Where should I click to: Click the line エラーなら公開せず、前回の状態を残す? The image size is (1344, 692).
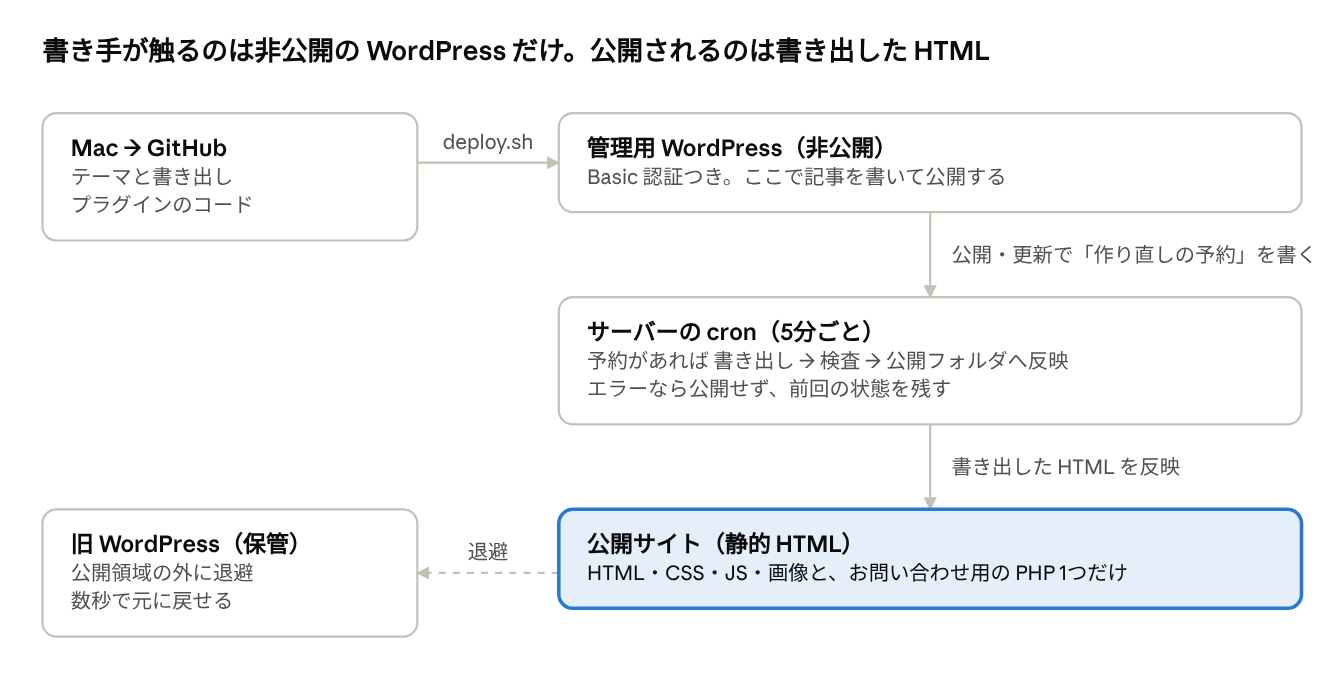(769, 388)
